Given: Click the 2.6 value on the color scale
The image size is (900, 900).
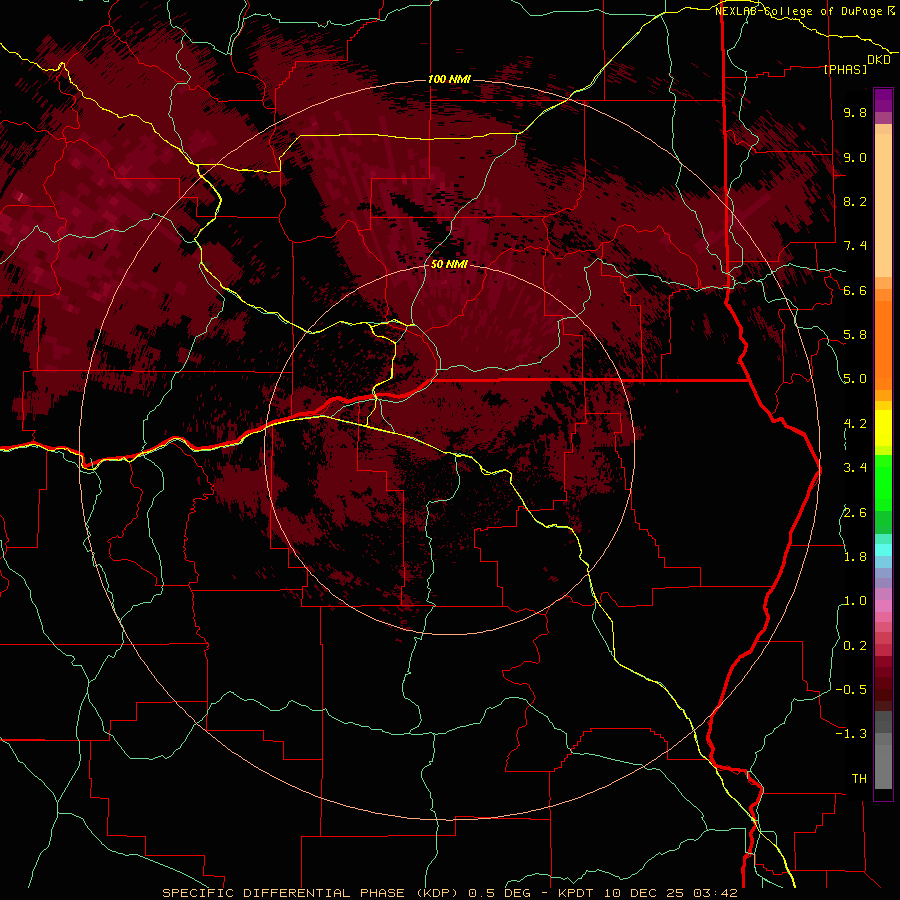Looking at the screenshot, I should [x=855, y=513].
